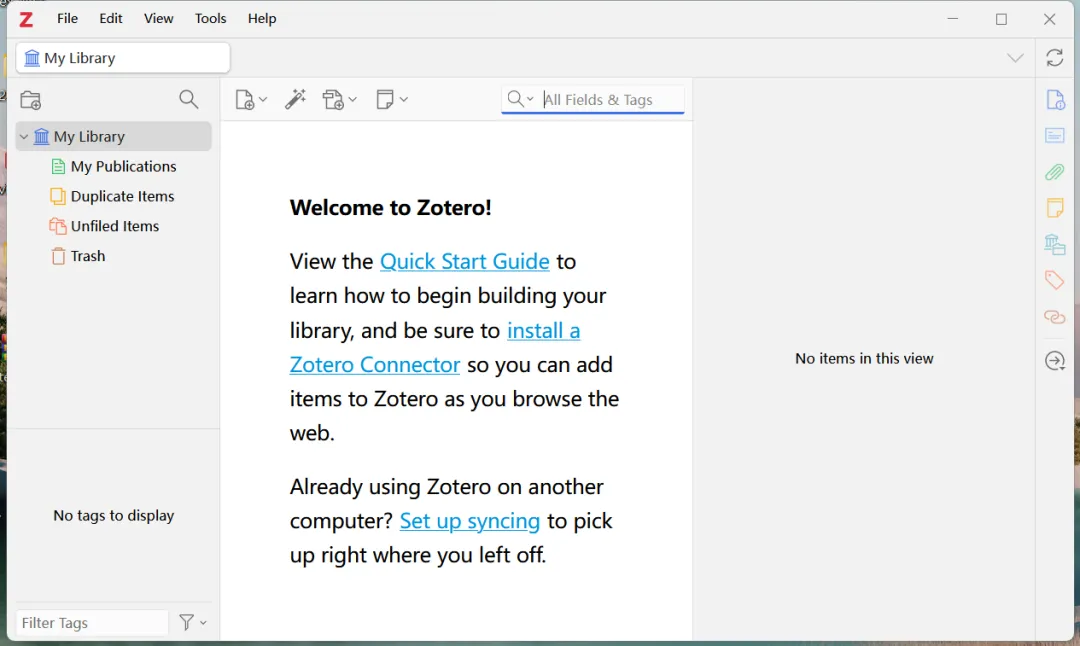Image resolution: width=1080 pixels, height=646 pixels.
Task: Minimize the Zotero window
Action: click(x=953, y=19)
